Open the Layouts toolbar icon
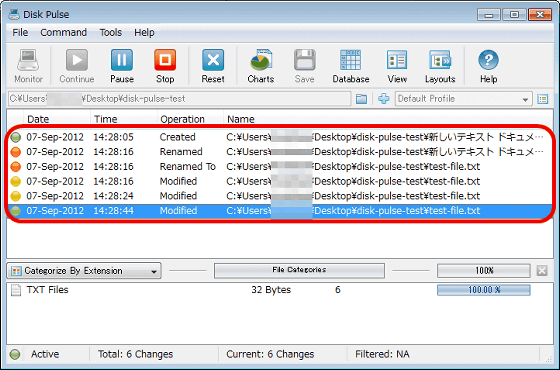This screenshot has width=560, height=370. click(440, 60)
